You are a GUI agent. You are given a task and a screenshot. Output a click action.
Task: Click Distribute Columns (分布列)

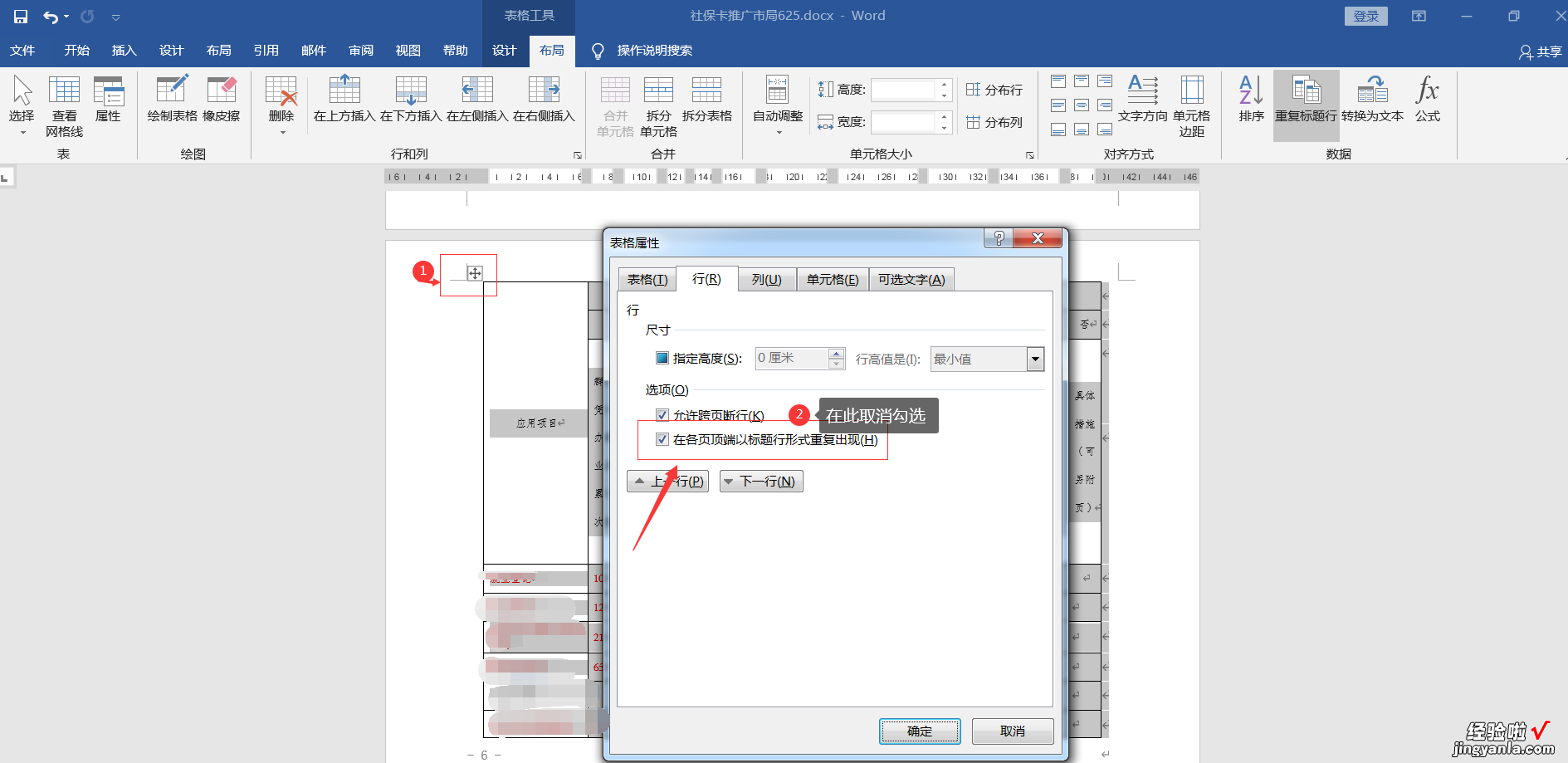(x=994, y=122)
